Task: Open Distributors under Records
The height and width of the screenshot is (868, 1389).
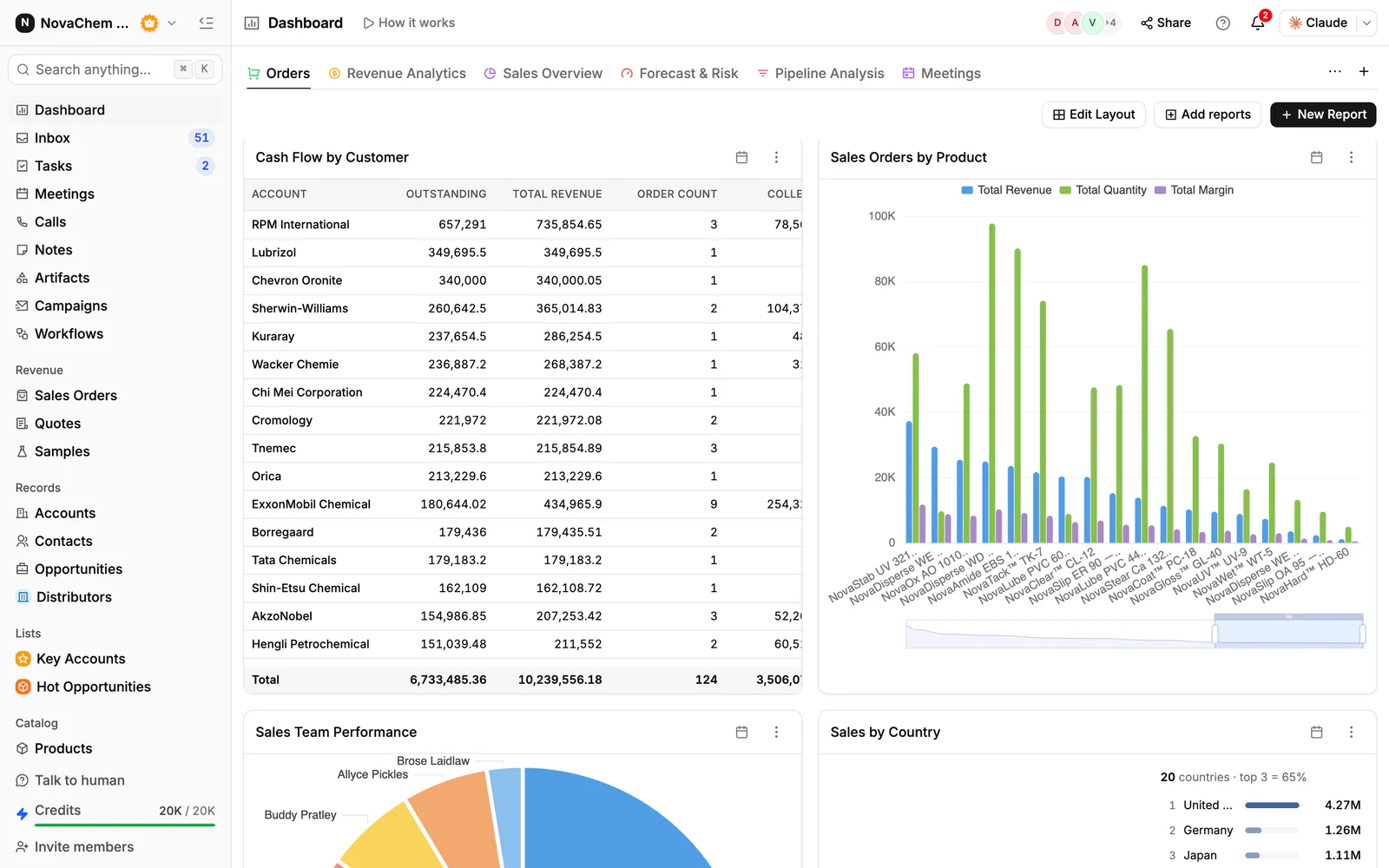Action: (115, 597)
